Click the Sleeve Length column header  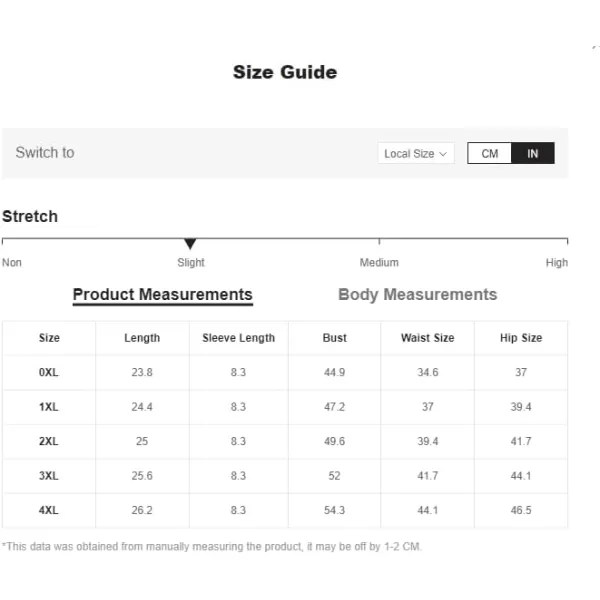(239, 338)
